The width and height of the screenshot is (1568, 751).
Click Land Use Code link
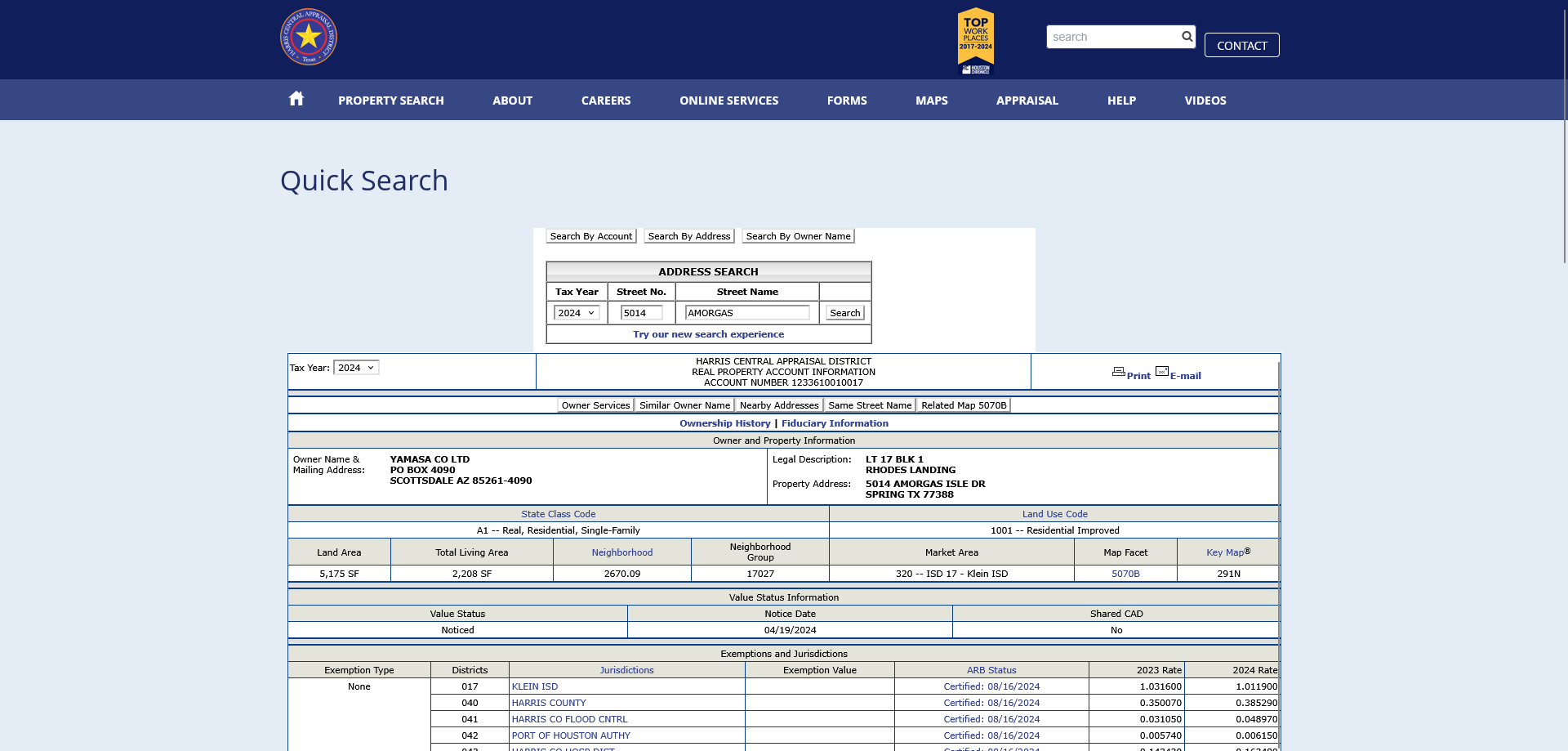click(1054, 514)
